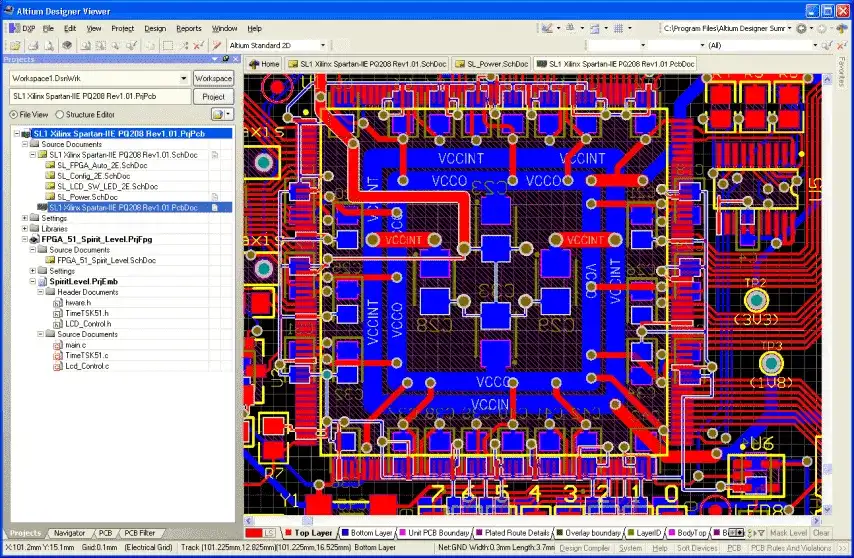Click Bottom Layer blue color square

345,533
